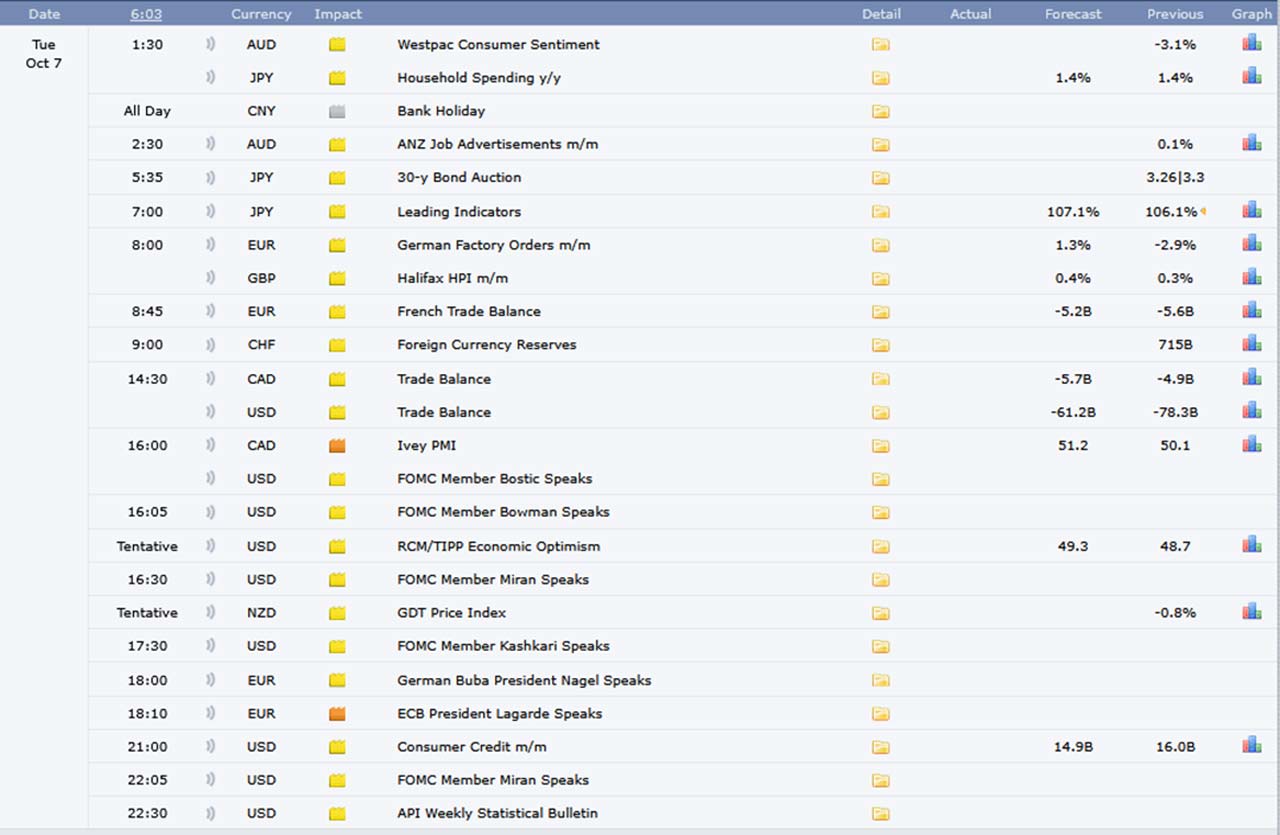Select the Tue Oct 7 date cell

click(44, 54)
